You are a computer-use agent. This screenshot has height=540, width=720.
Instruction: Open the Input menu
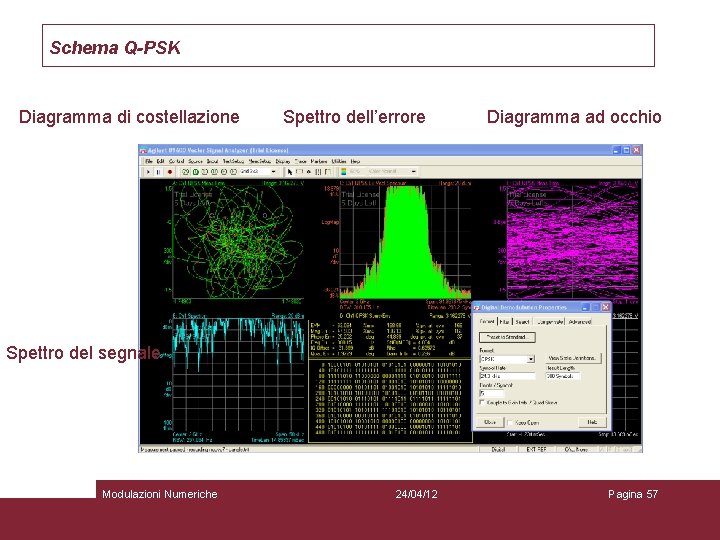(x=213, y=161)
